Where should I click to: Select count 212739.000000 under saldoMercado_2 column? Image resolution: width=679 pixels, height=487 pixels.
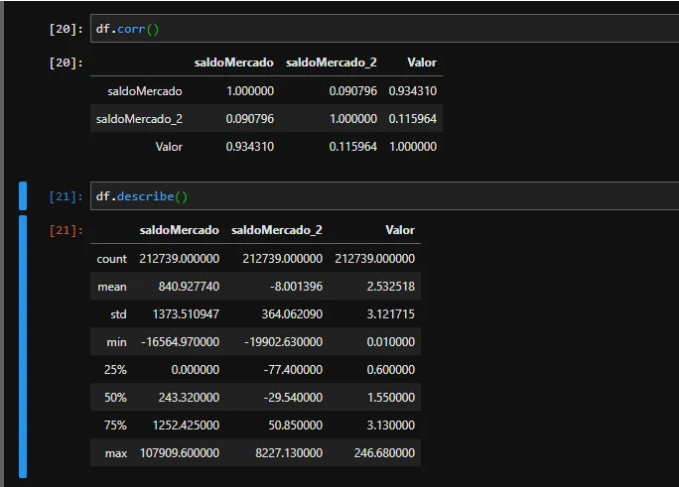coord(282,259)
